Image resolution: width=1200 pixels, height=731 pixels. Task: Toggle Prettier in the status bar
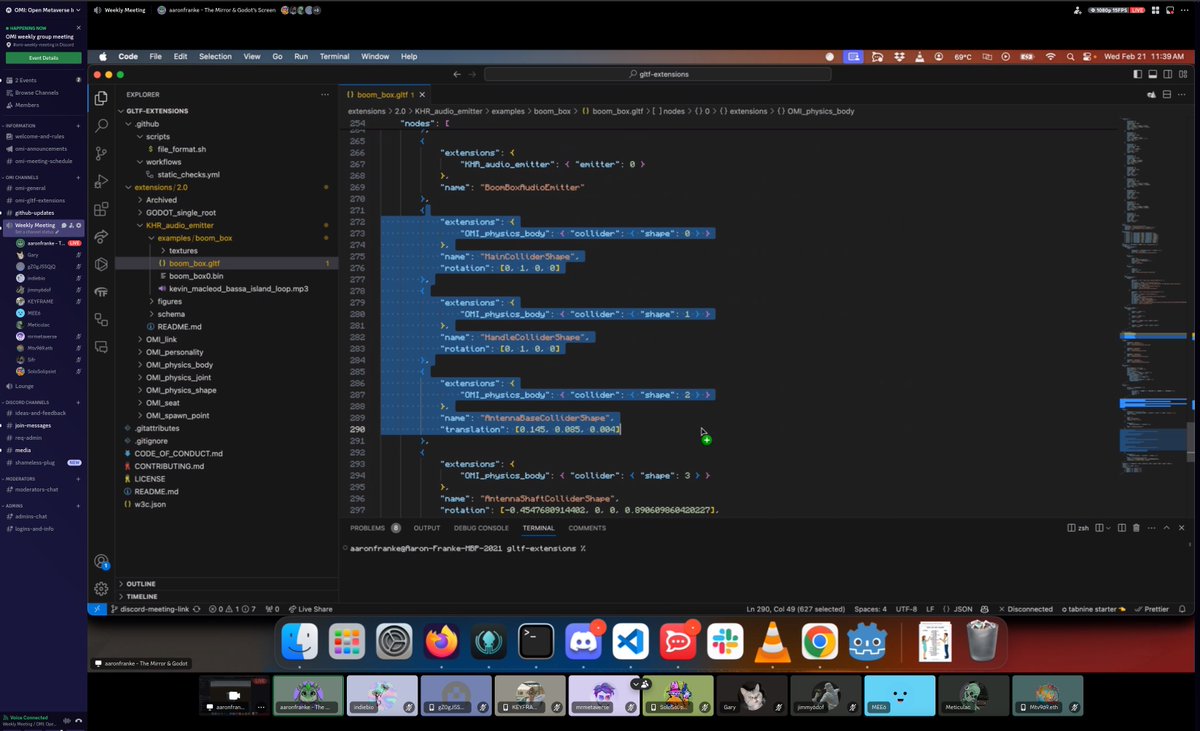[1158, 608]
